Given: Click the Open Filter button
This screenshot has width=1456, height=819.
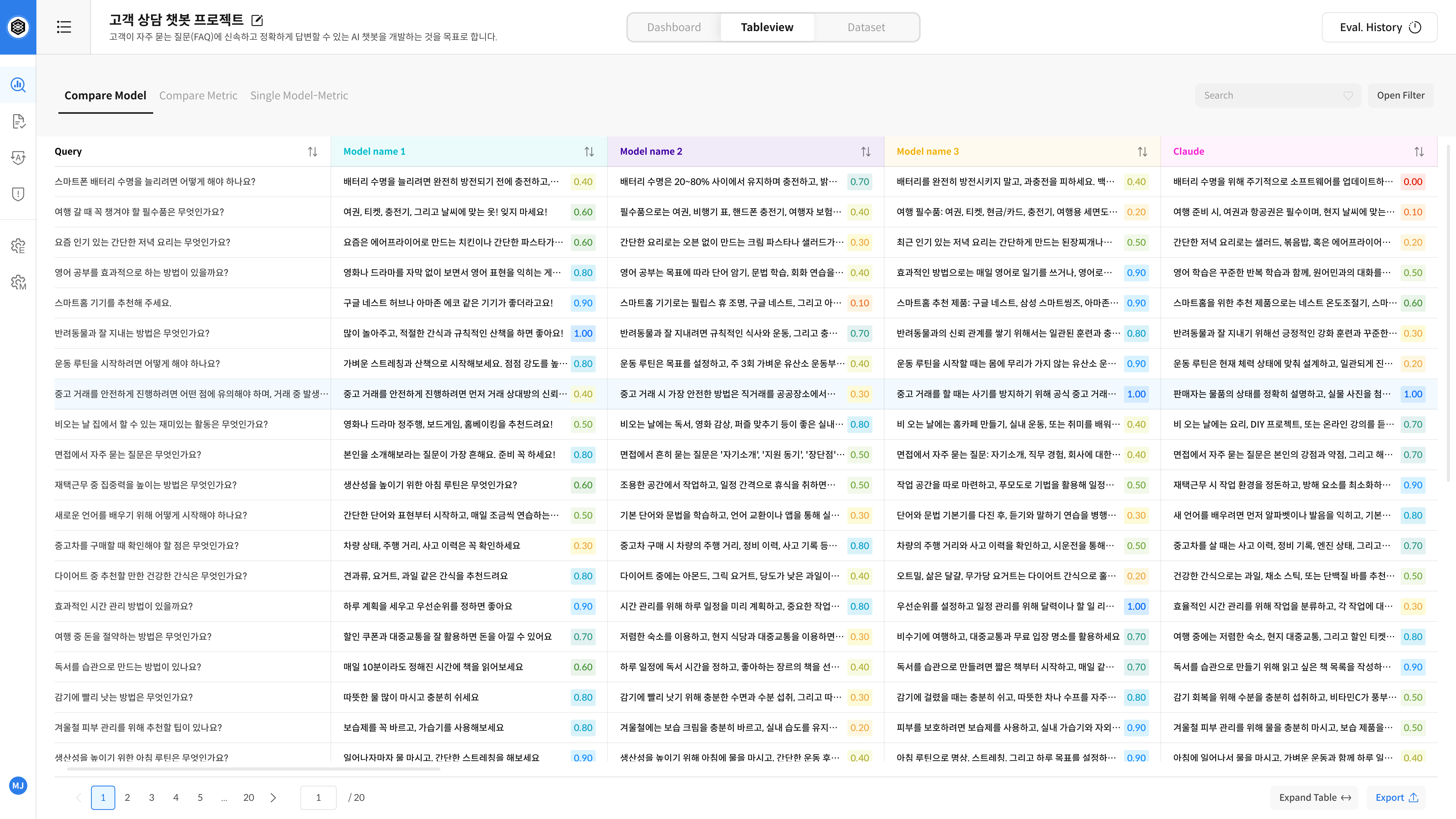Looking at the screenshot, I should coord(1401,96).
